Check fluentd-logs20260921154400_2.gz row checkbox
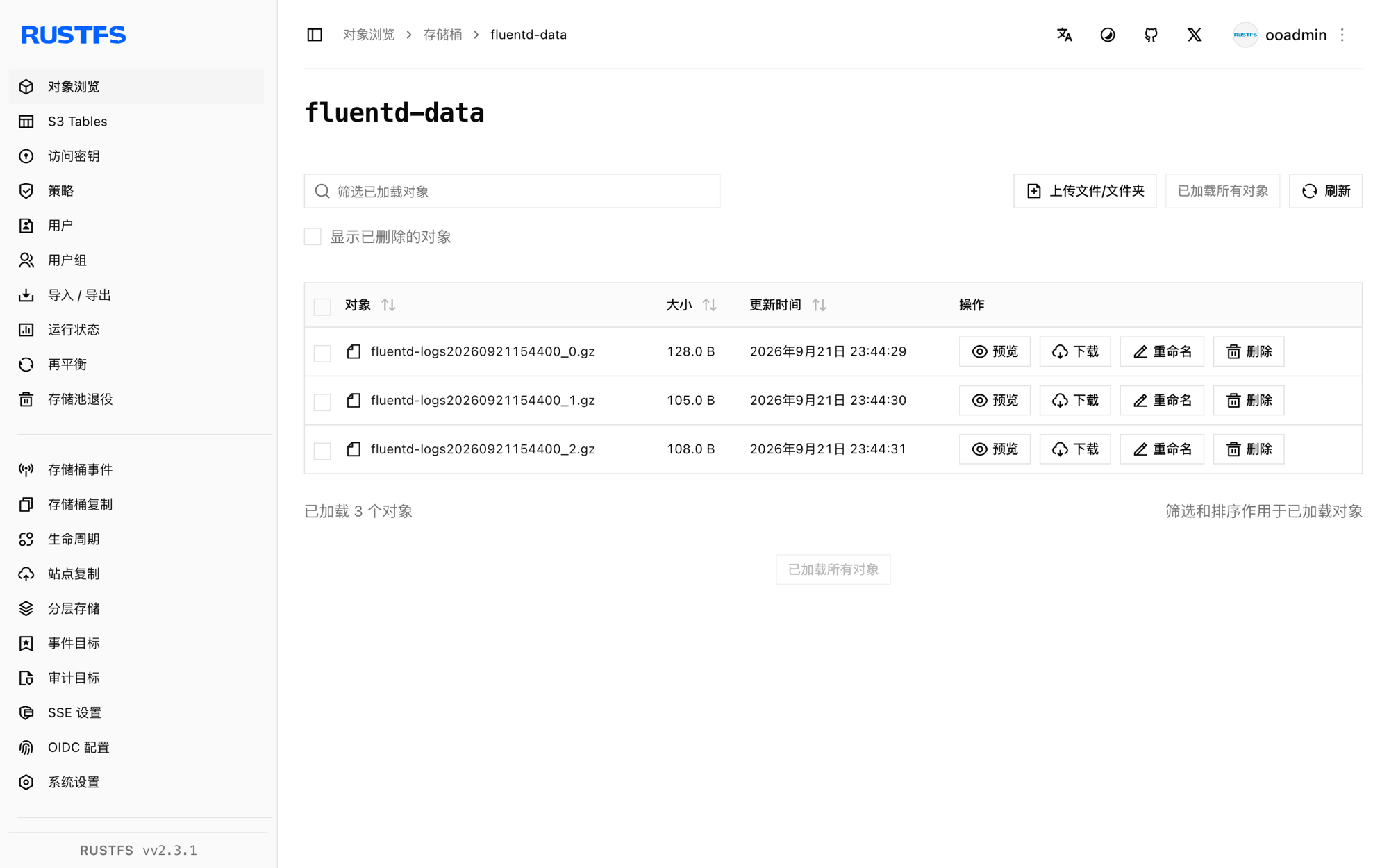The width and height of the screenshot is (1389, 868). [322, 450]
